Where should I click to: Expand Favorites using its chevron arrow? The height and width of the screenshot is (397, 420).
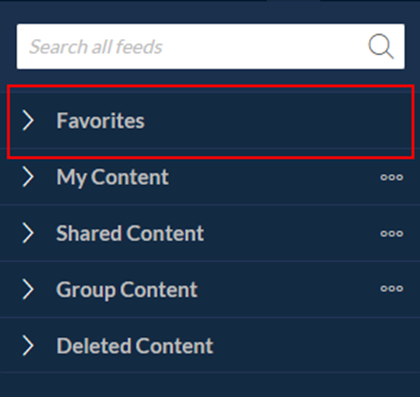pos(28,120)
